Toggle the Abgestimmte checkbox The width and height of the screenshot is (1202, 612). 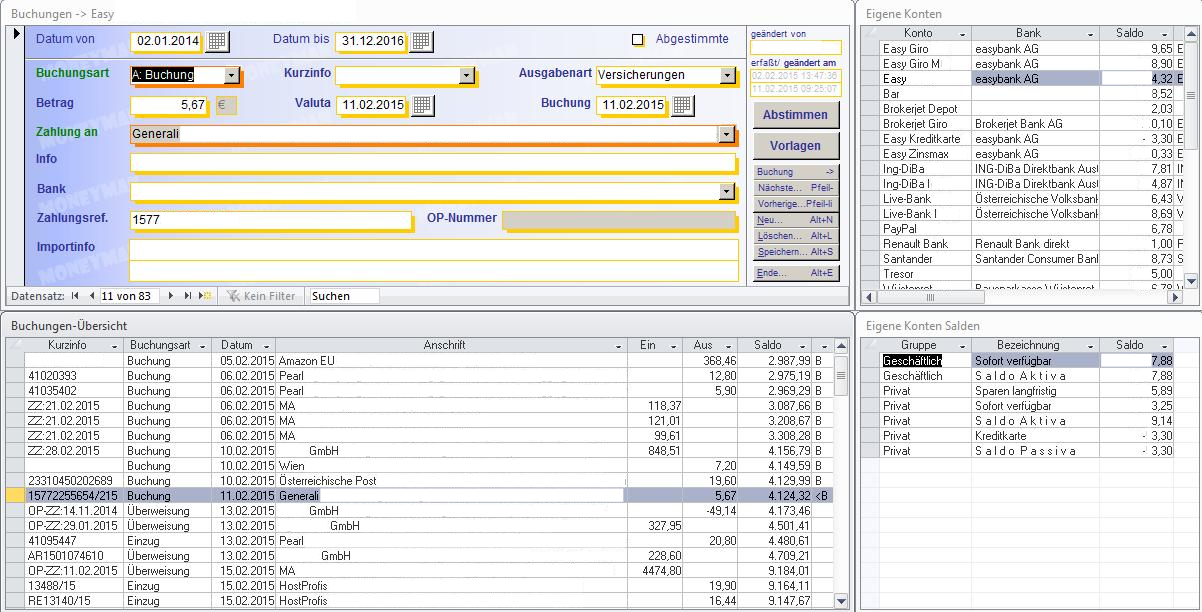[x=637, y=40]
